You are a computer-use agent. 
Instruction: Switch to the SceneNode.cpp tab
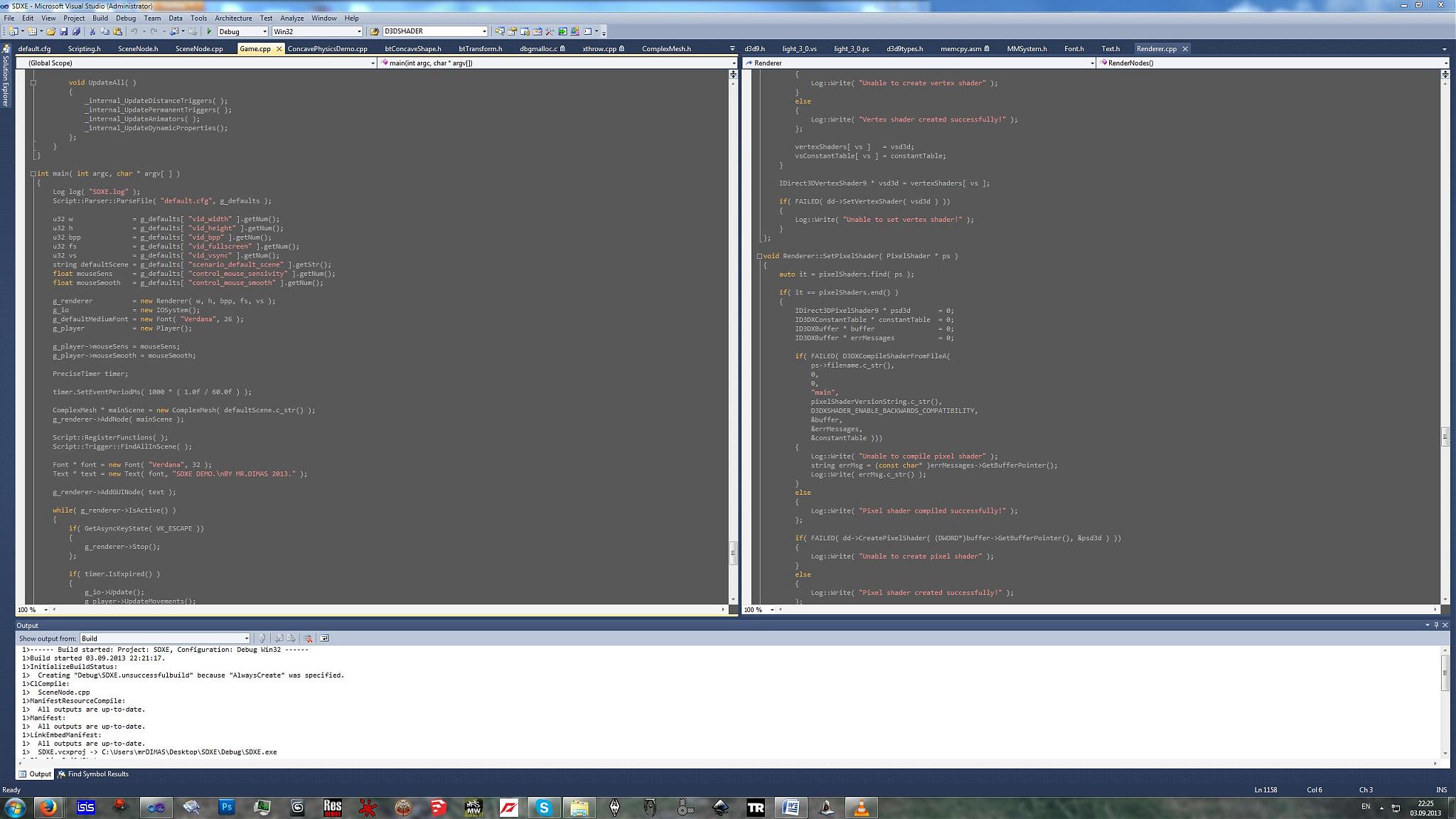coord(199,49)
